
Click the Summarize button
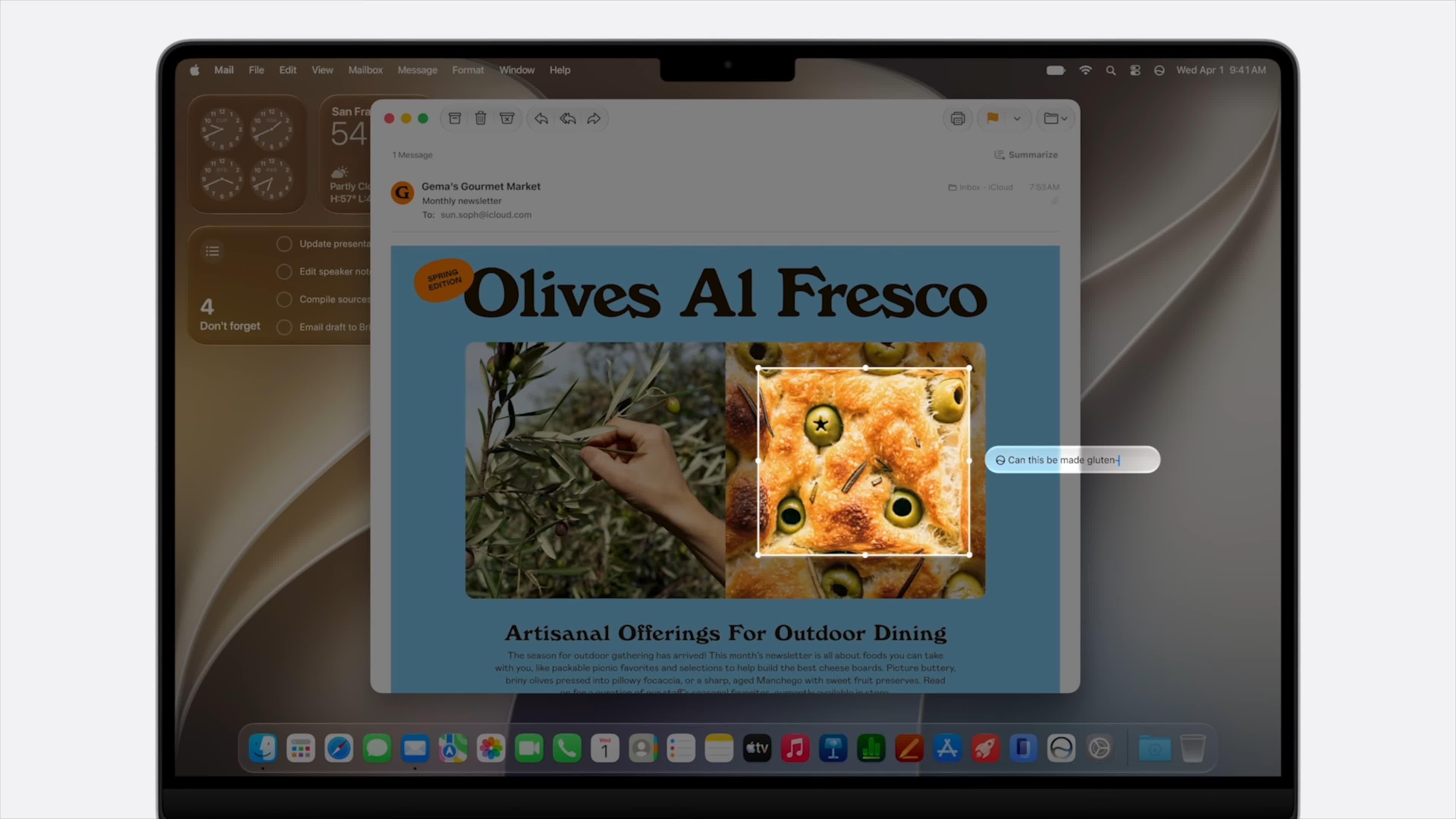click(1026, 154)
